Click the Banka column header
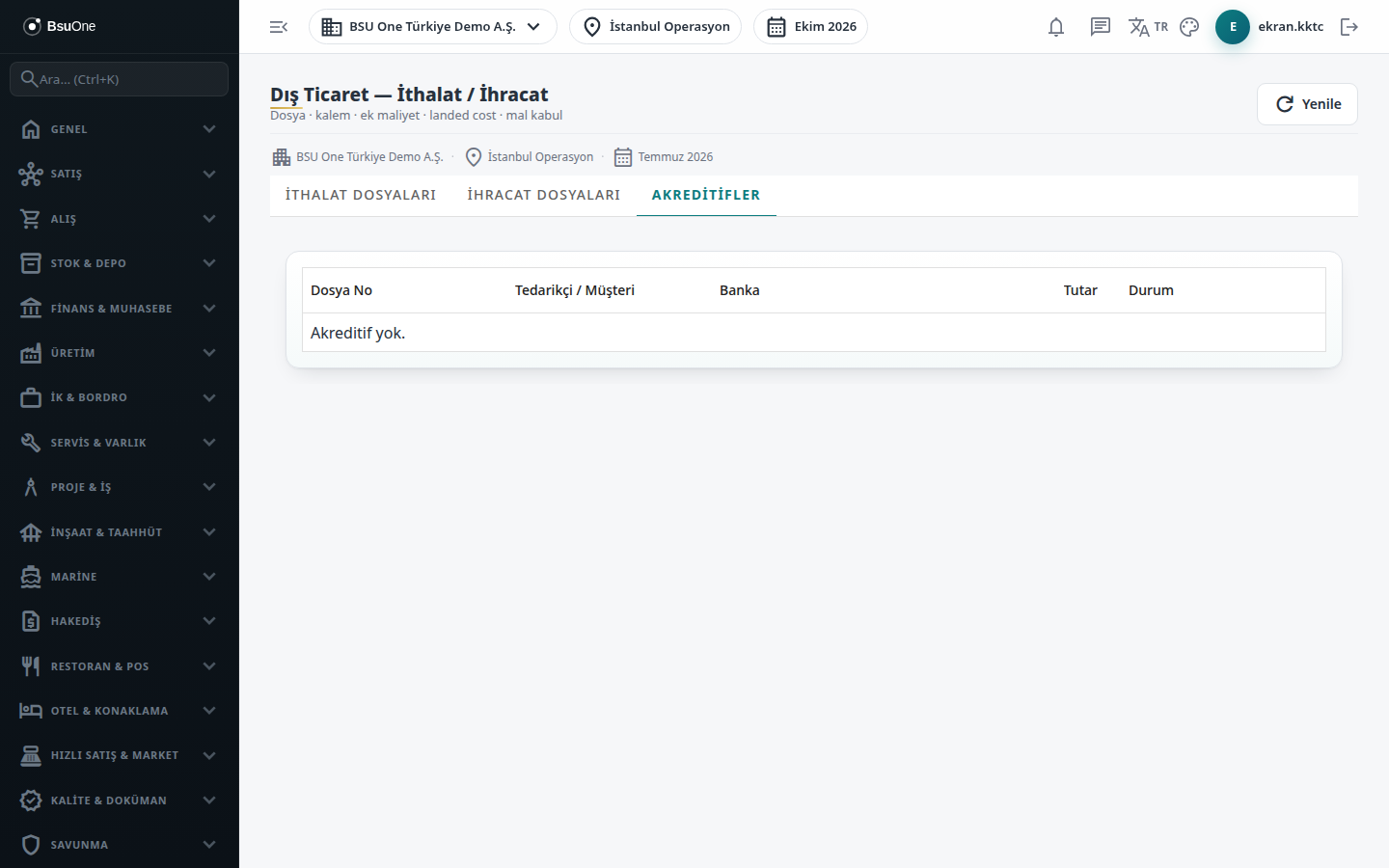Screen dimensions: 1389x868 pos(740,290)
